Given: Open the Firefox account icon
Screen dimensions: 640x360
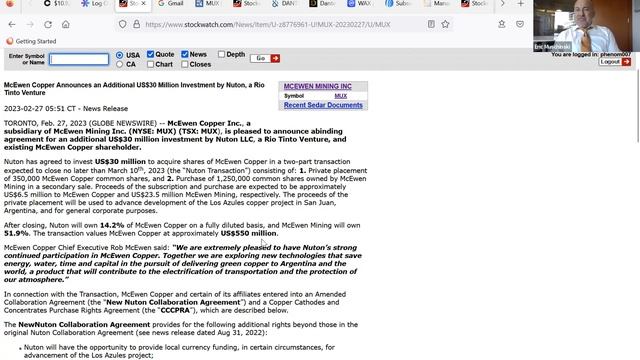Looking at the screenshot, I should pos(502,24).
